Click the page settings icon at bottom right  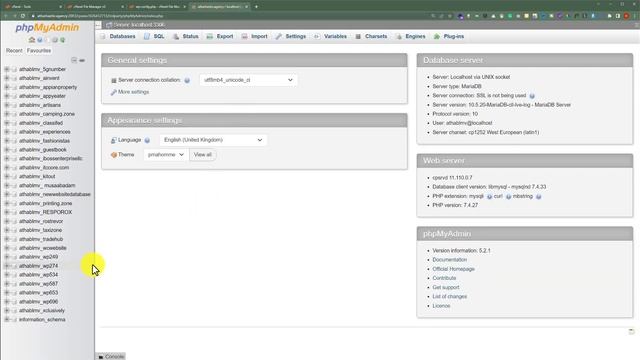coord(631,331)
